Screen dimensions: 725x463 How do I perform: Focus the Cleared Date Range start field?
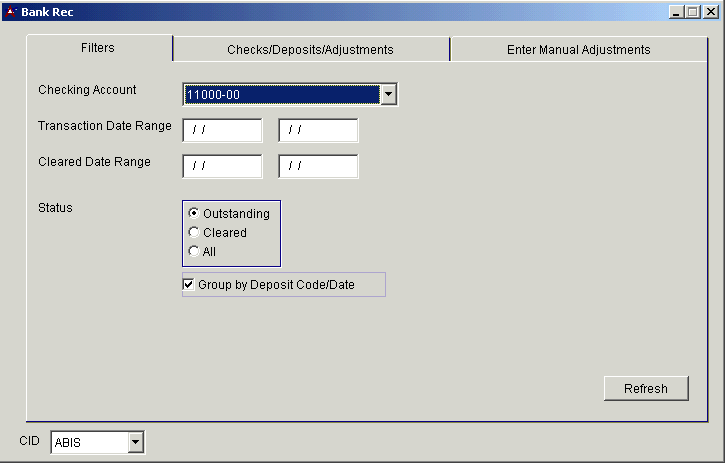222,166
